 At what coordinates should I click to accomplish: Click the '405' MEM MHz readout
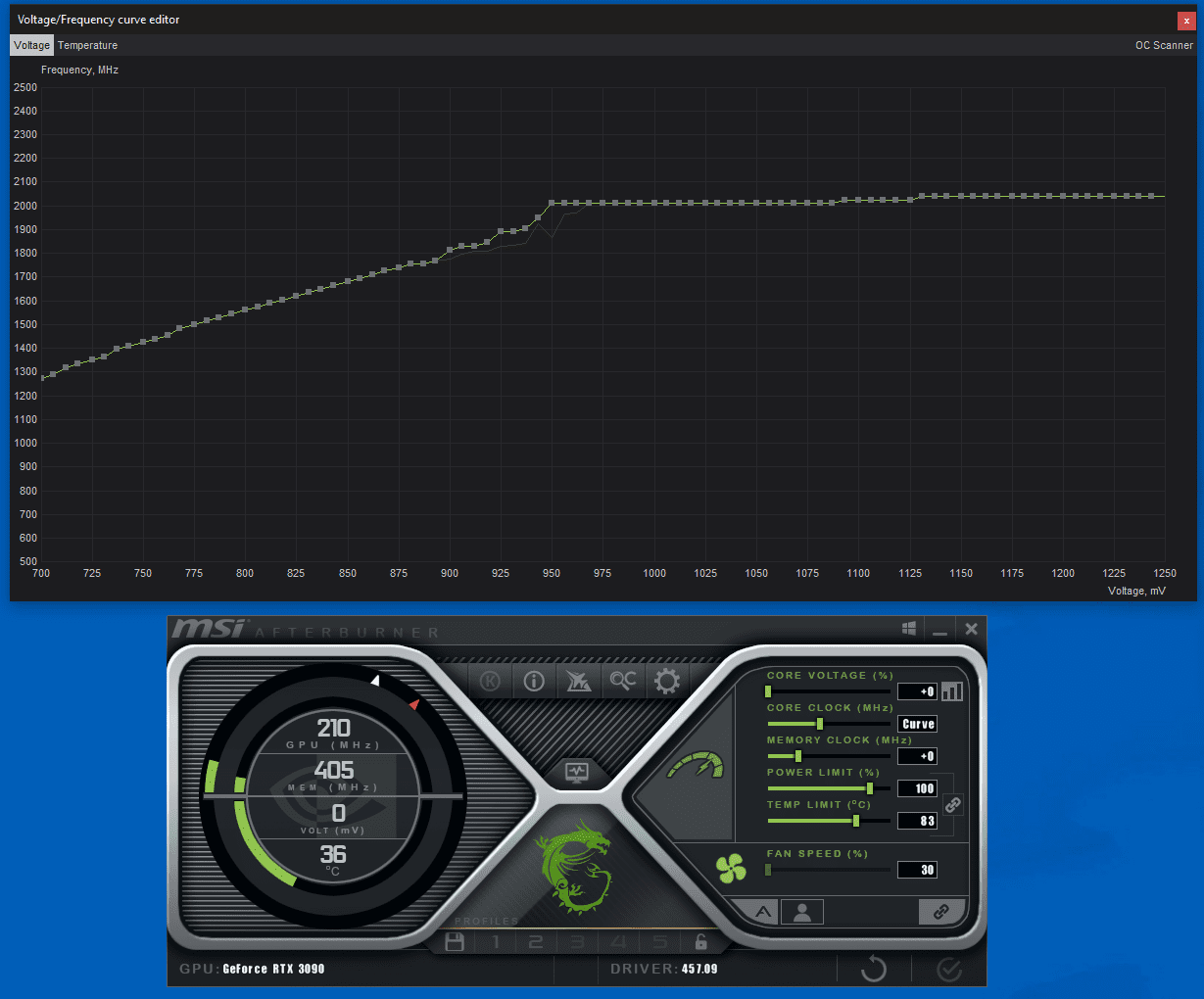pyautogui.click(x=334, y=770)
